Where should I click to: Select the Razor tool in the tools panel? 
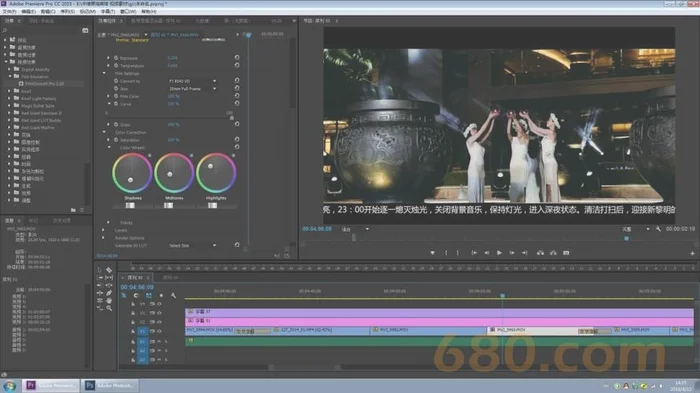[109, 285]
